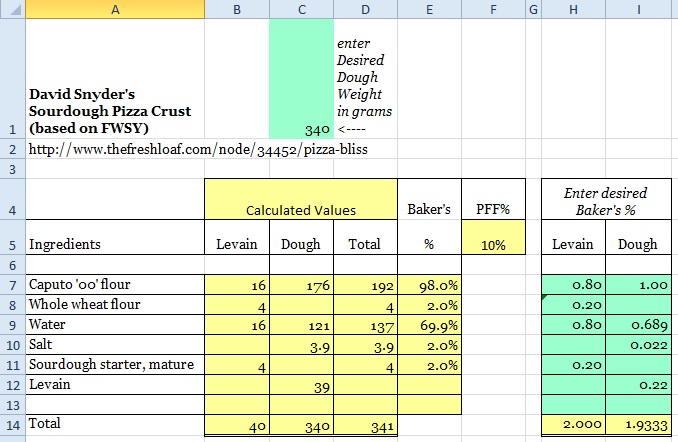Click the 'Calculated Values' merged header cell
The width and height of the screenshot is (678, 442).
point(301,211)
